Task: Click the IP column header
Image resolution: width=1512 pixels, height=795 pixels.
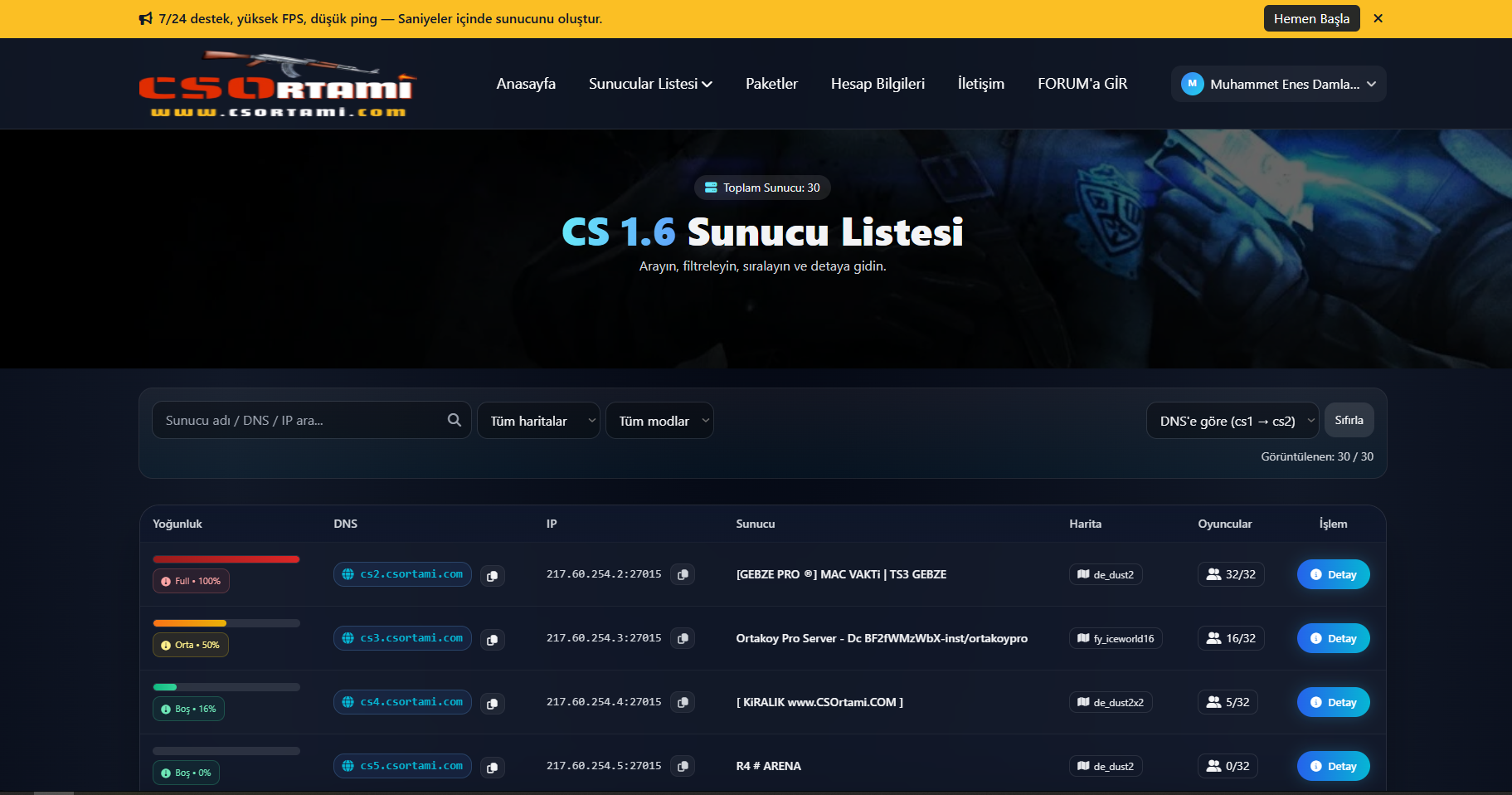Action: click(552, 524)
